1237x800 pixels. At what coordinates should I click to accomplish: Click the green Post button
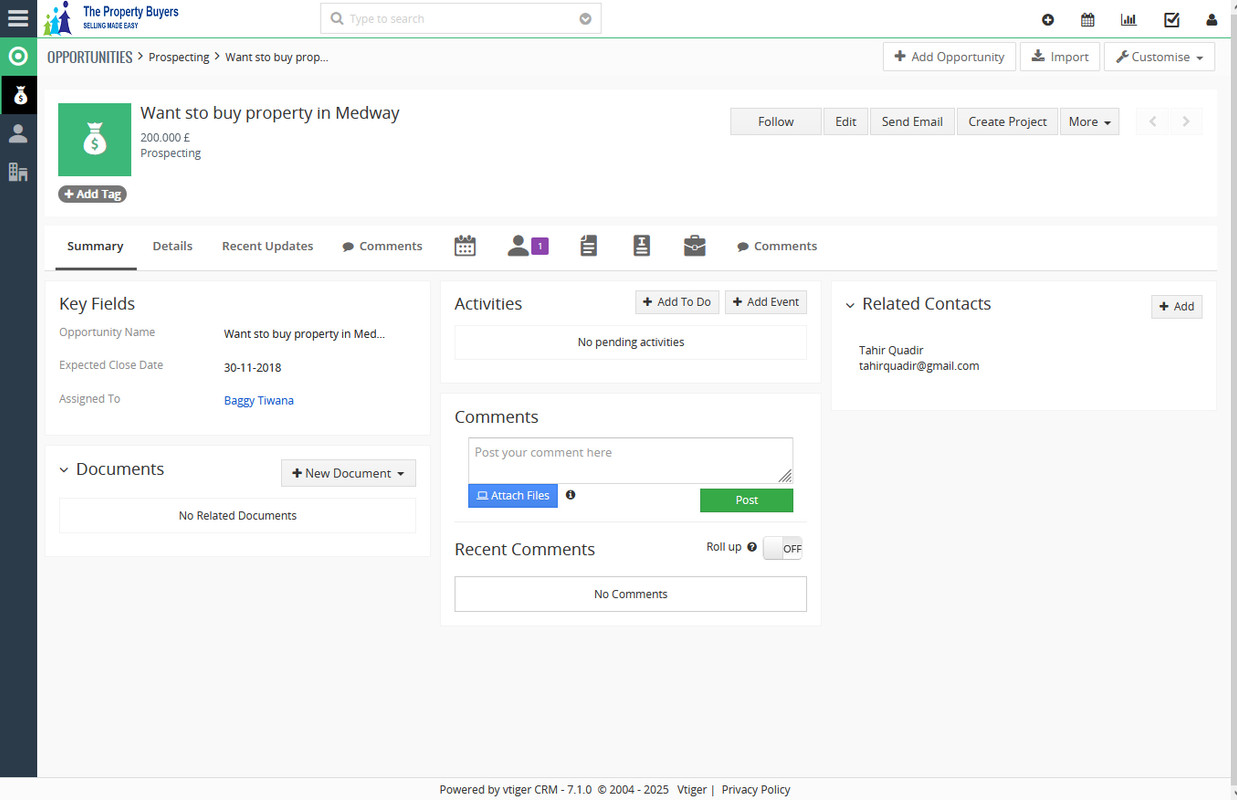coord(746,500)
